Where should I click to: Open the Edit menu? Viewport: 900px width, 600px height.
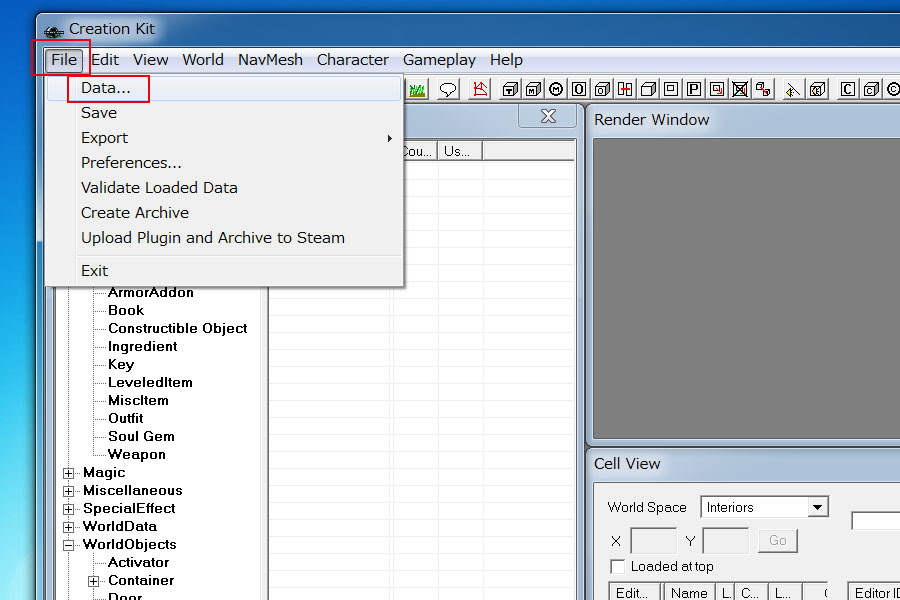[x=105, y=60]
